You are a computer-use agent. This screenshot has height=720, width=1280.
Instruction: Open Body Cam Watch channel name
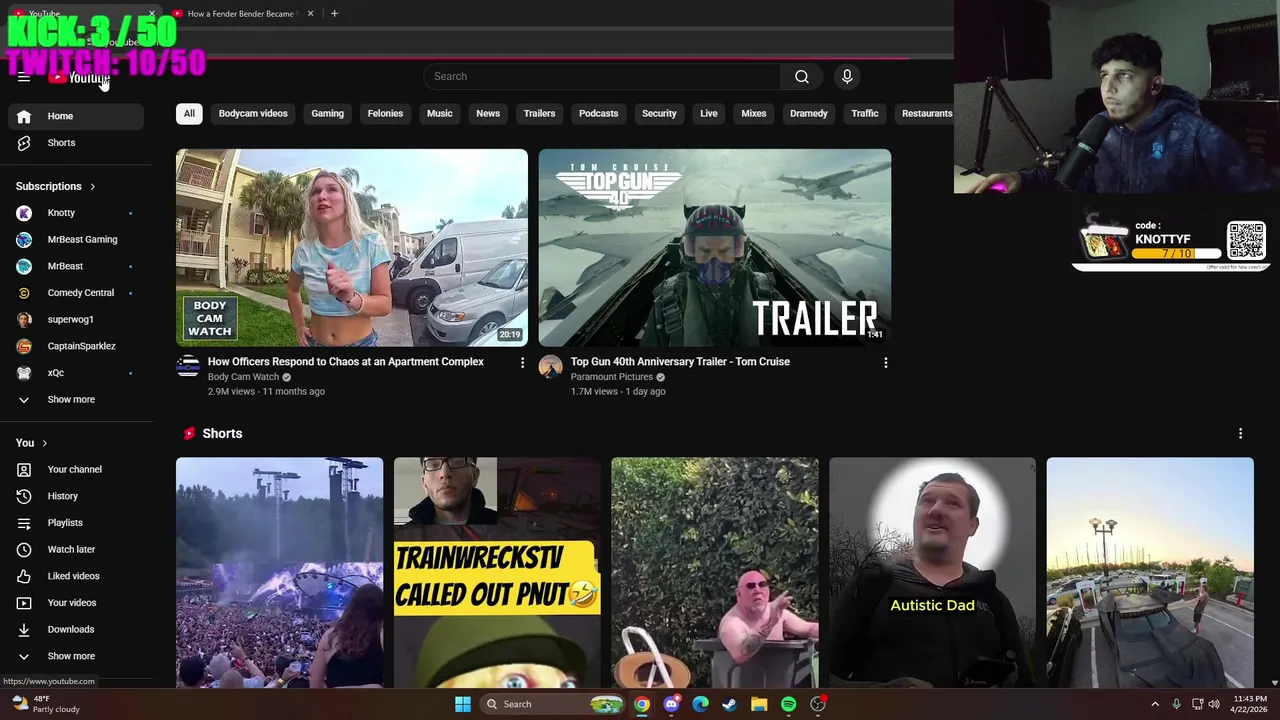pos(243,377)
